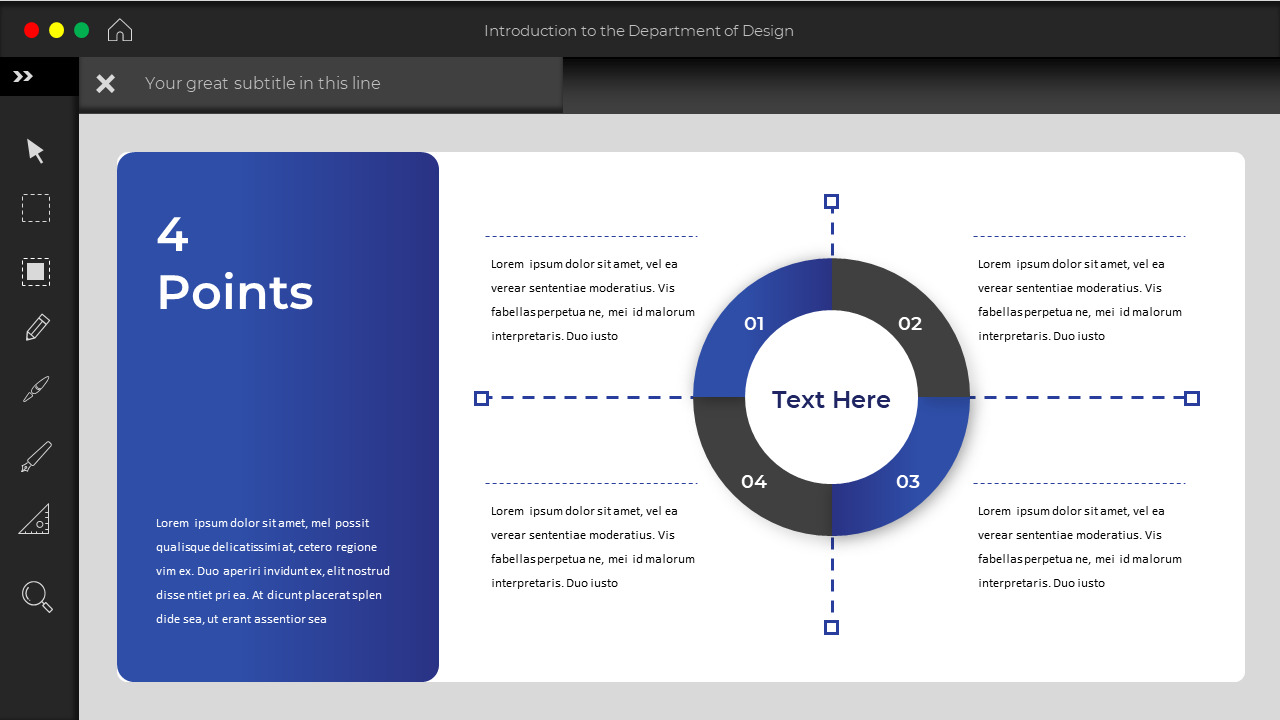Activate the Zoom magnifier tool
This screenshot has height=720, width=1280.
[35, 596]
